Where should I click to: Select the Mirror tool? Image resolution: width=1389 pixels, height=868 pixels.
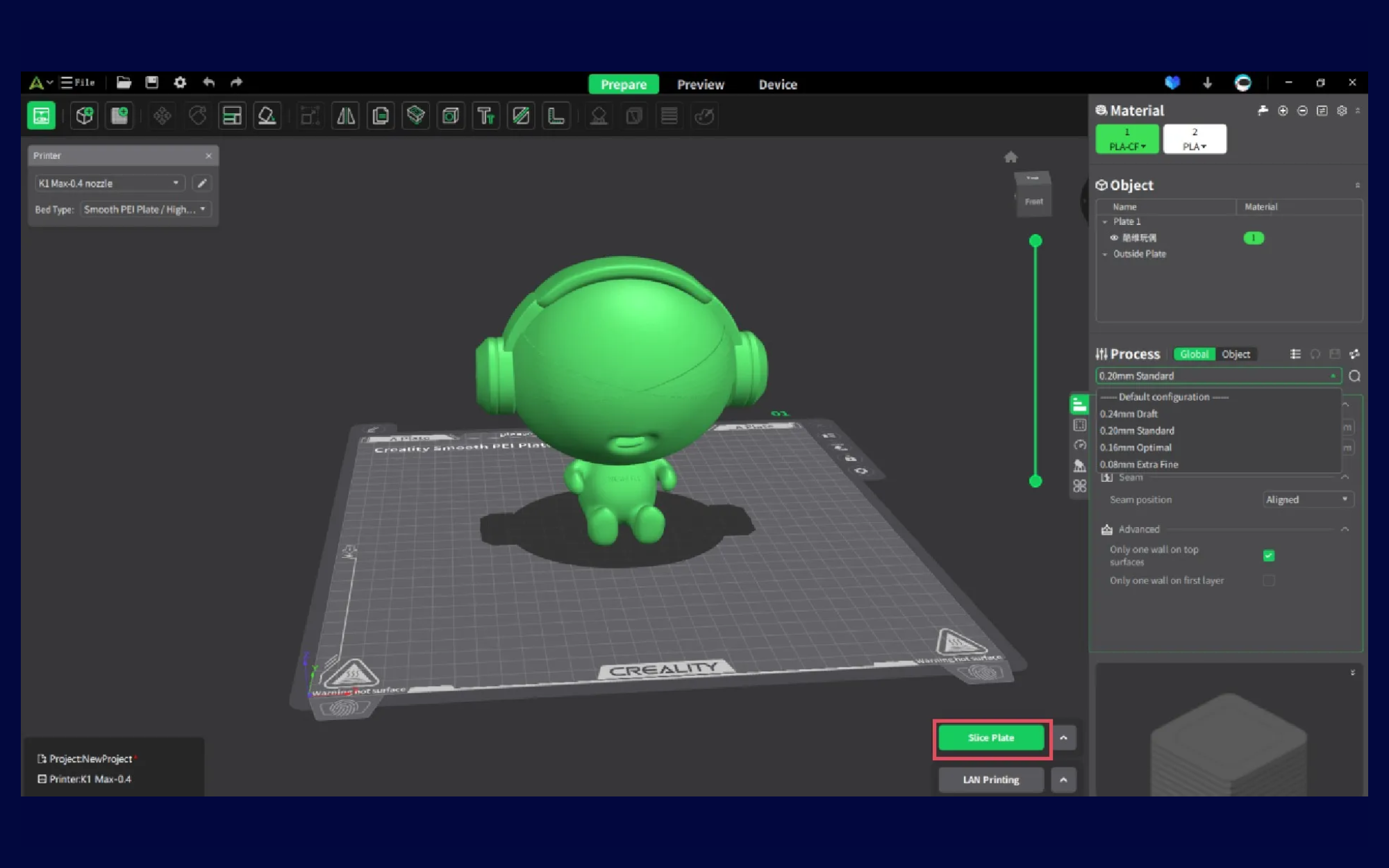point(345,116)
